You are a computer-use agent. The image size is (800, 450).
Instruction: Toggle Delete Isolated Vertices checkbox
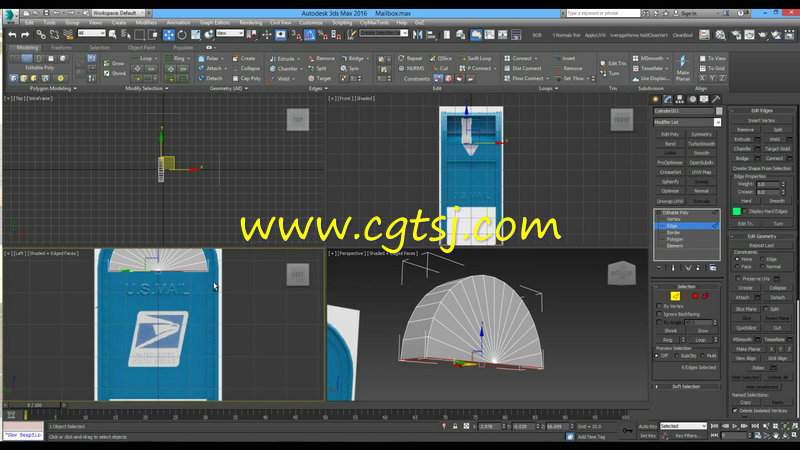click(x=735, y=410)
